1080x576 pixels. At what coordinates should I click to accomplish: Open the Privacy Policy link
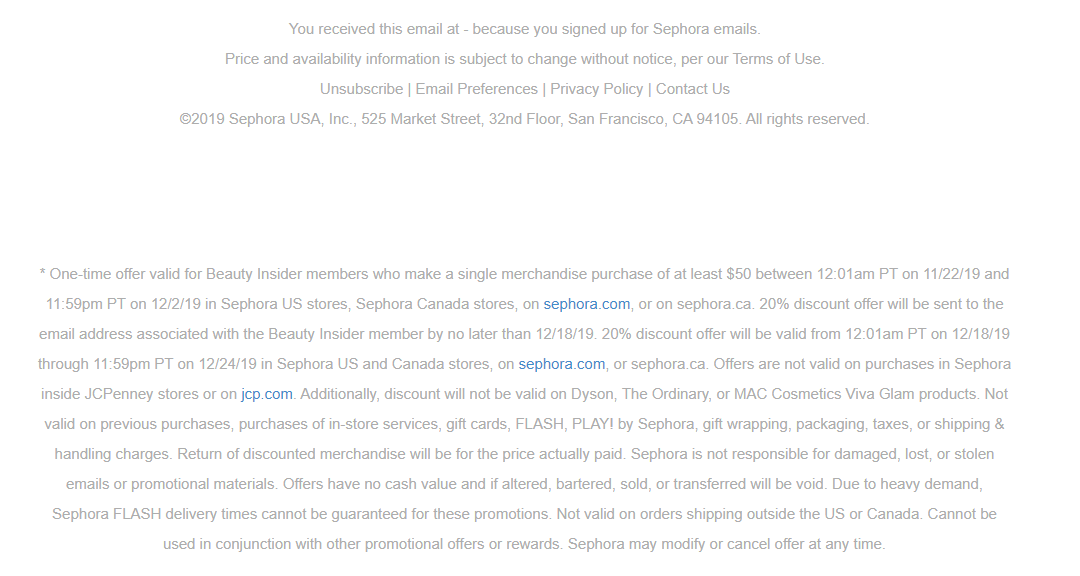596,89
